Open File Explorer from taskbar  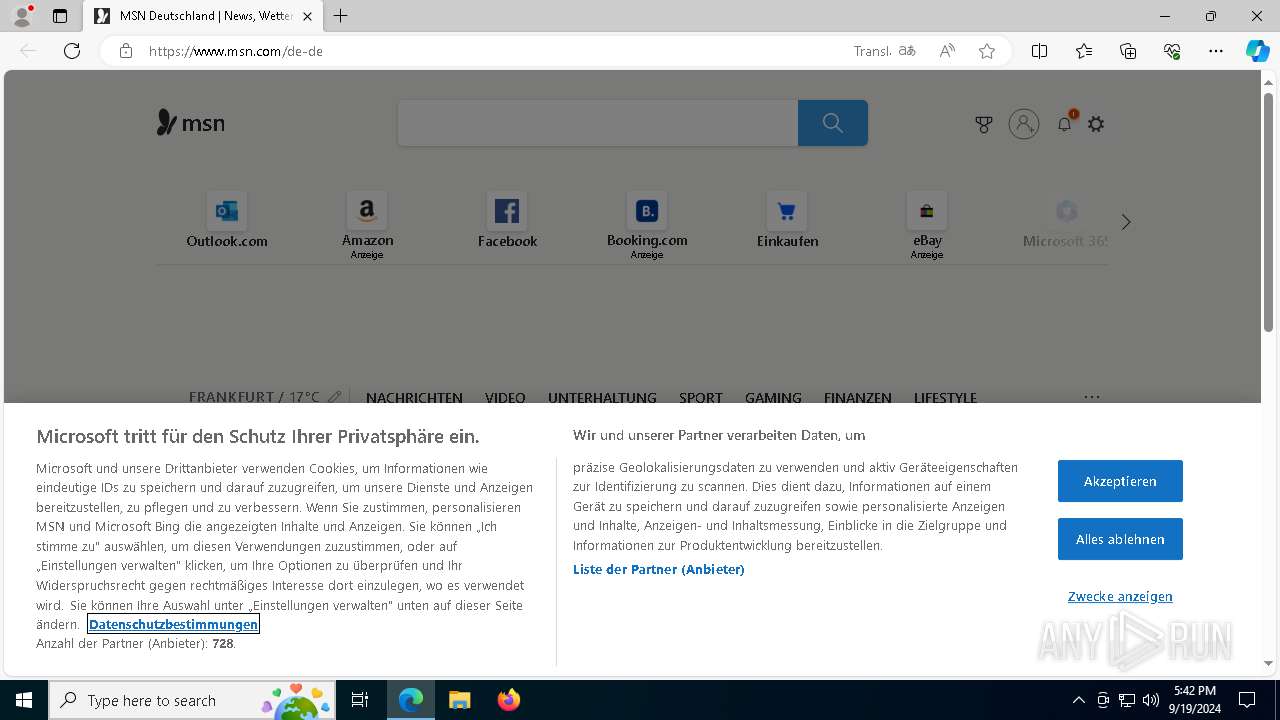pyautogui.click(x=459, y=700)
